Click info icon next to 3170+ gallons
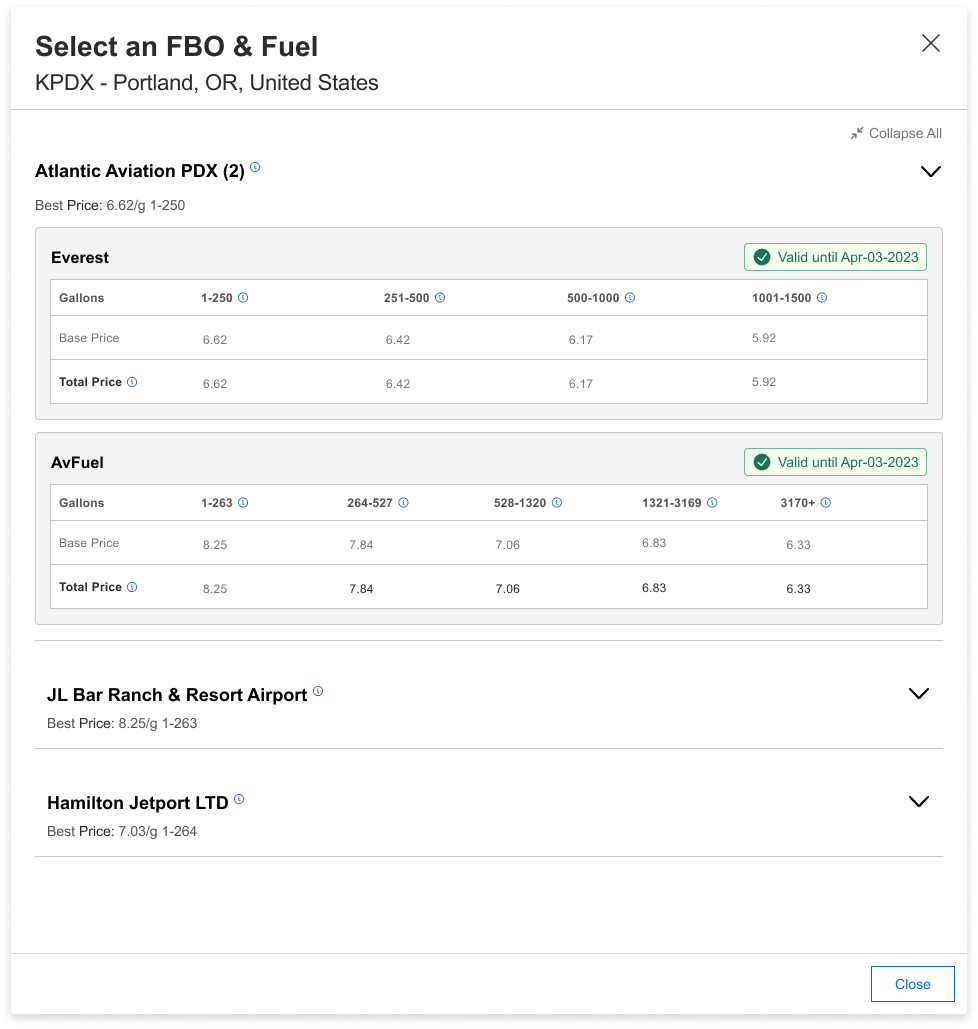 (826, 503)
